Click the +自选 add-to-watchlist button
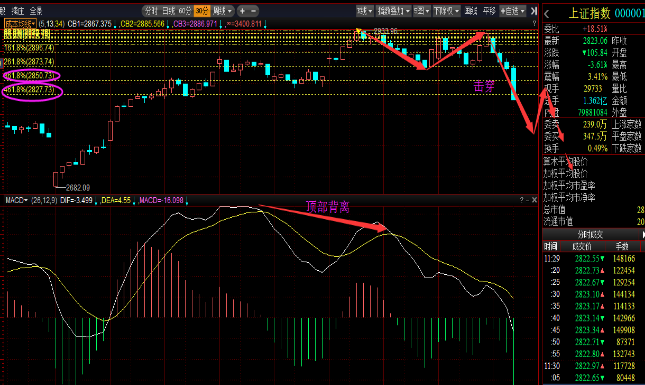Image resolution: width=645 pixels, height=385 pixels. coord(512,11)
